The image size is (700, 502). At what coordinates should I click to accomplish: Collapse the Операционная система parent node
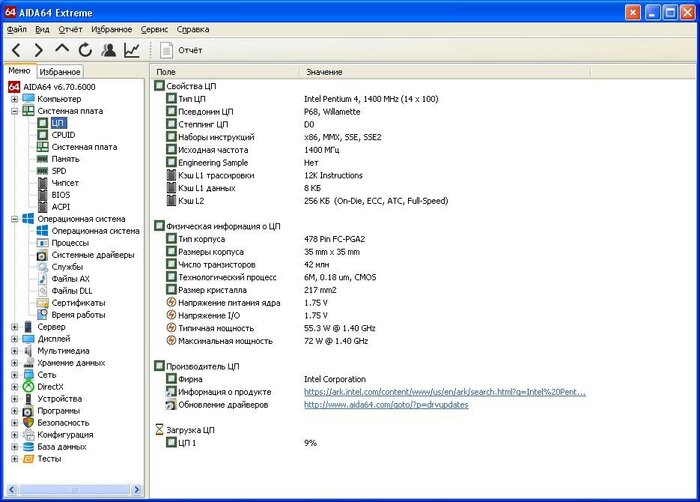coord(14,218)
